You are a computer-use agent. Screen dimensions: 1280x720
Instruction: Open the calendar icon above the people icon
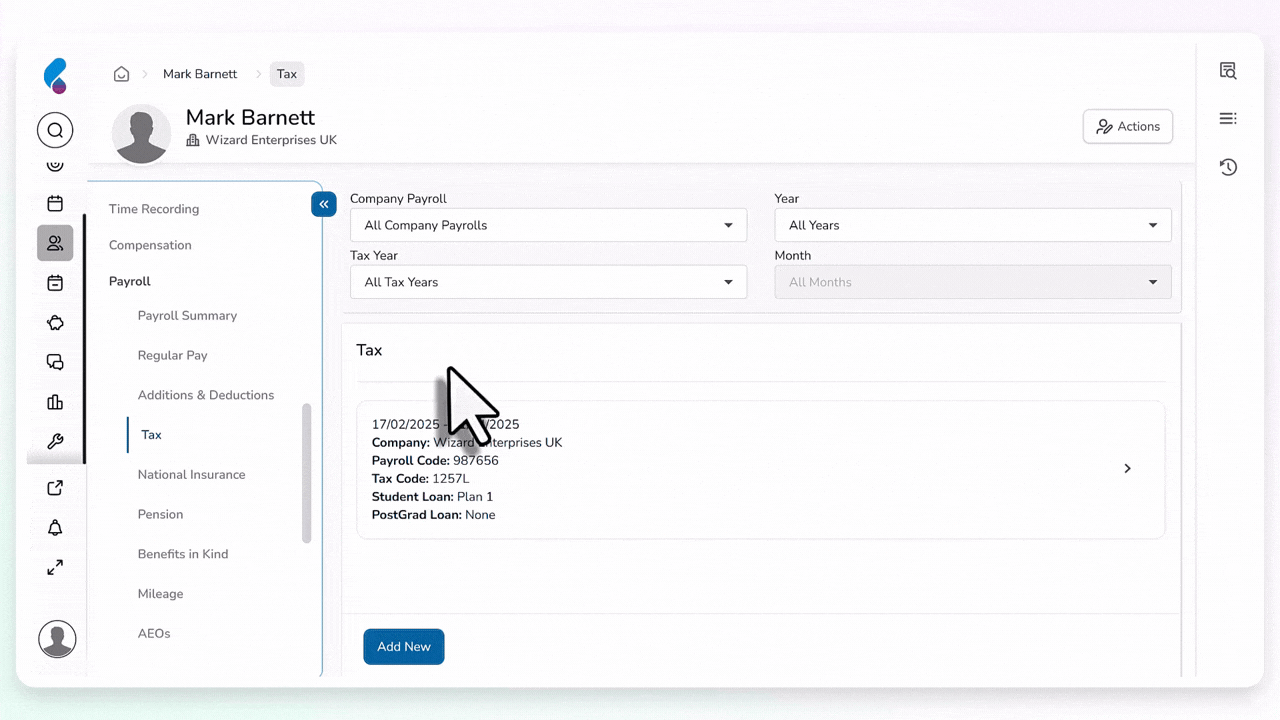click(55, 203)
